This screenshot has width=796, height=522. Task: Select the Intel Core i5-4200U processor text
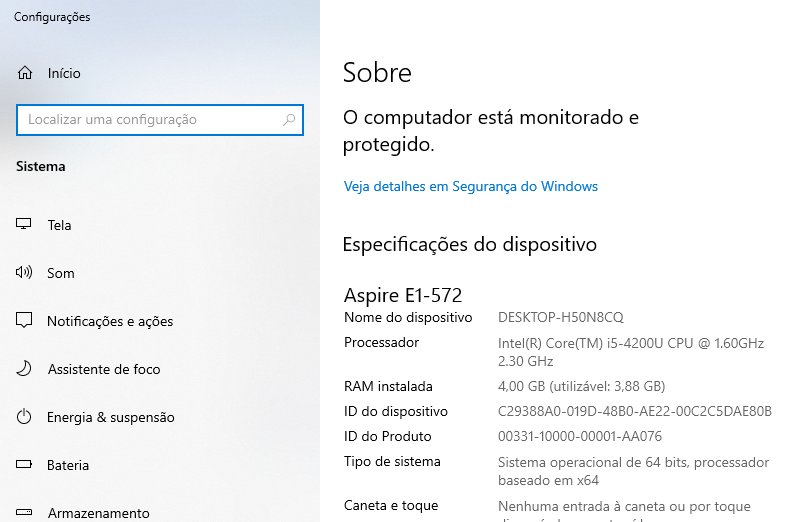[631, 352]
